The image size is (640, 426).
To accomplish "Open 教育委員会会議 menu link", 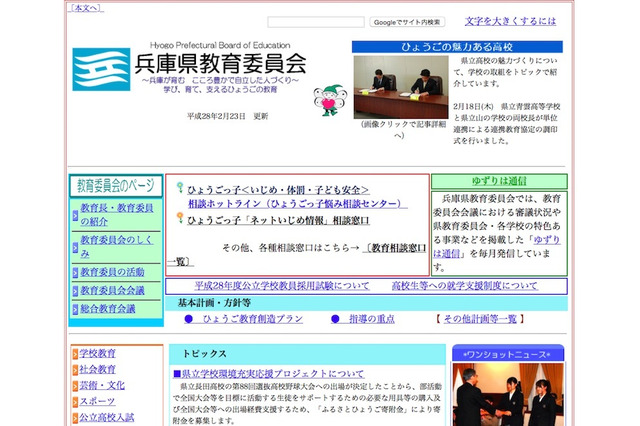I will [x=112, y=291].
